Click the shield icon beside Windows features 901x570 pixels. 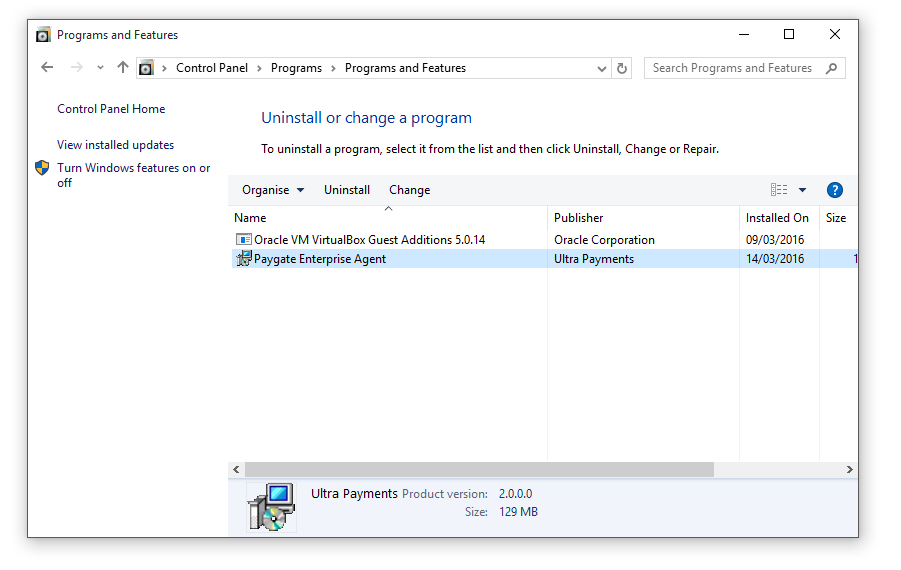click(x=42, y=168)
